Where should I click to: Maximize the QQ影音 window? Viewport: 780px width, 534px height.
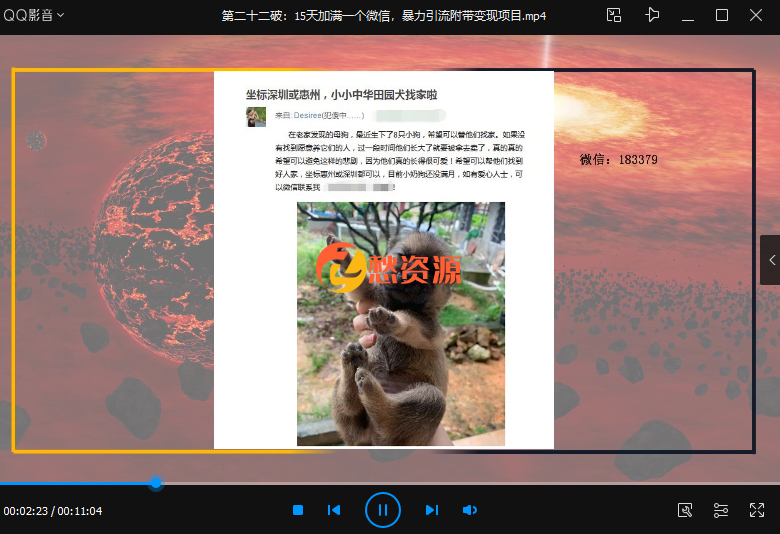(x=722, y=15)
